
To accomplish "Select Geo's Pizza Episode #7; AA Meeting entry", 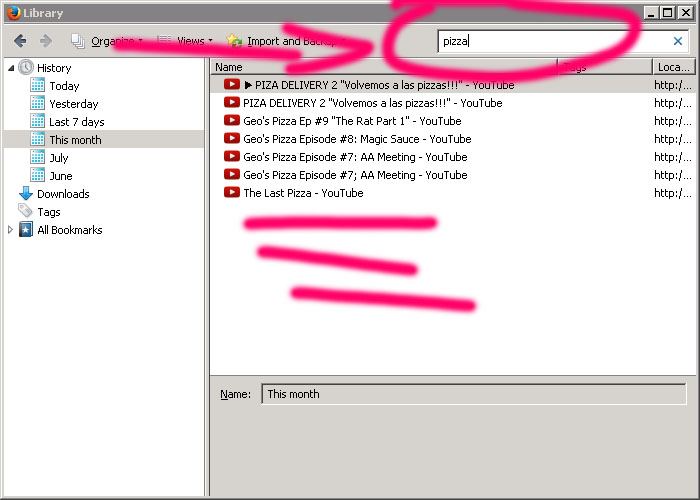I will point(355,175).
